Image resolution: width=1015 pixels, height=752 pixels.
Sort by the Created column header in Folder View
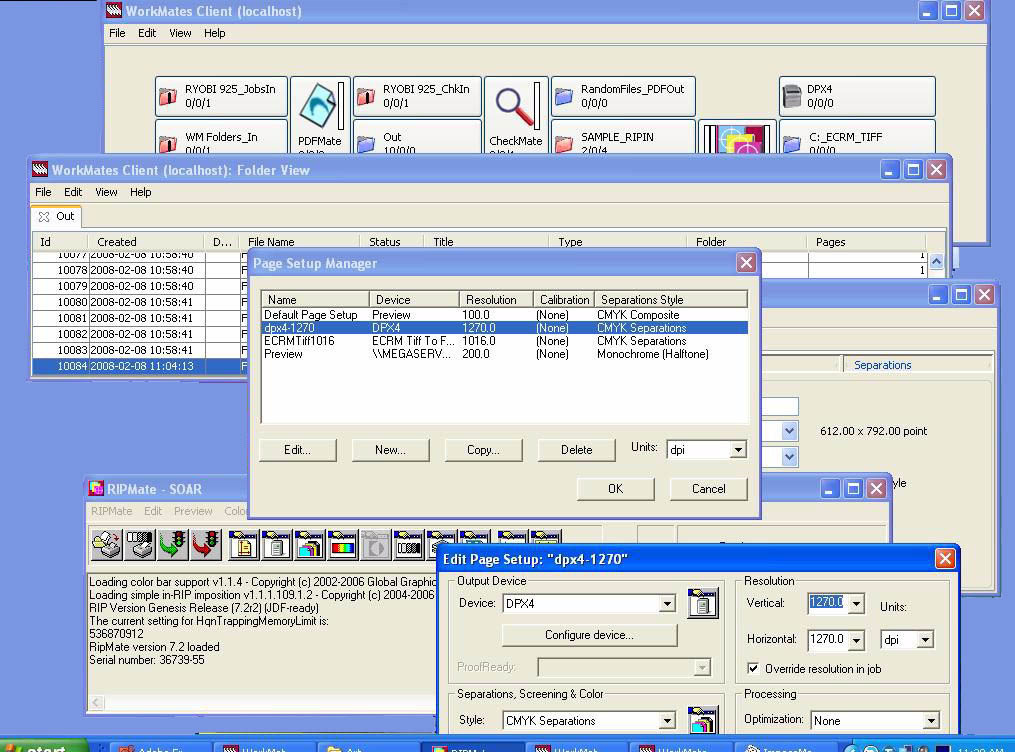(146, 242)
